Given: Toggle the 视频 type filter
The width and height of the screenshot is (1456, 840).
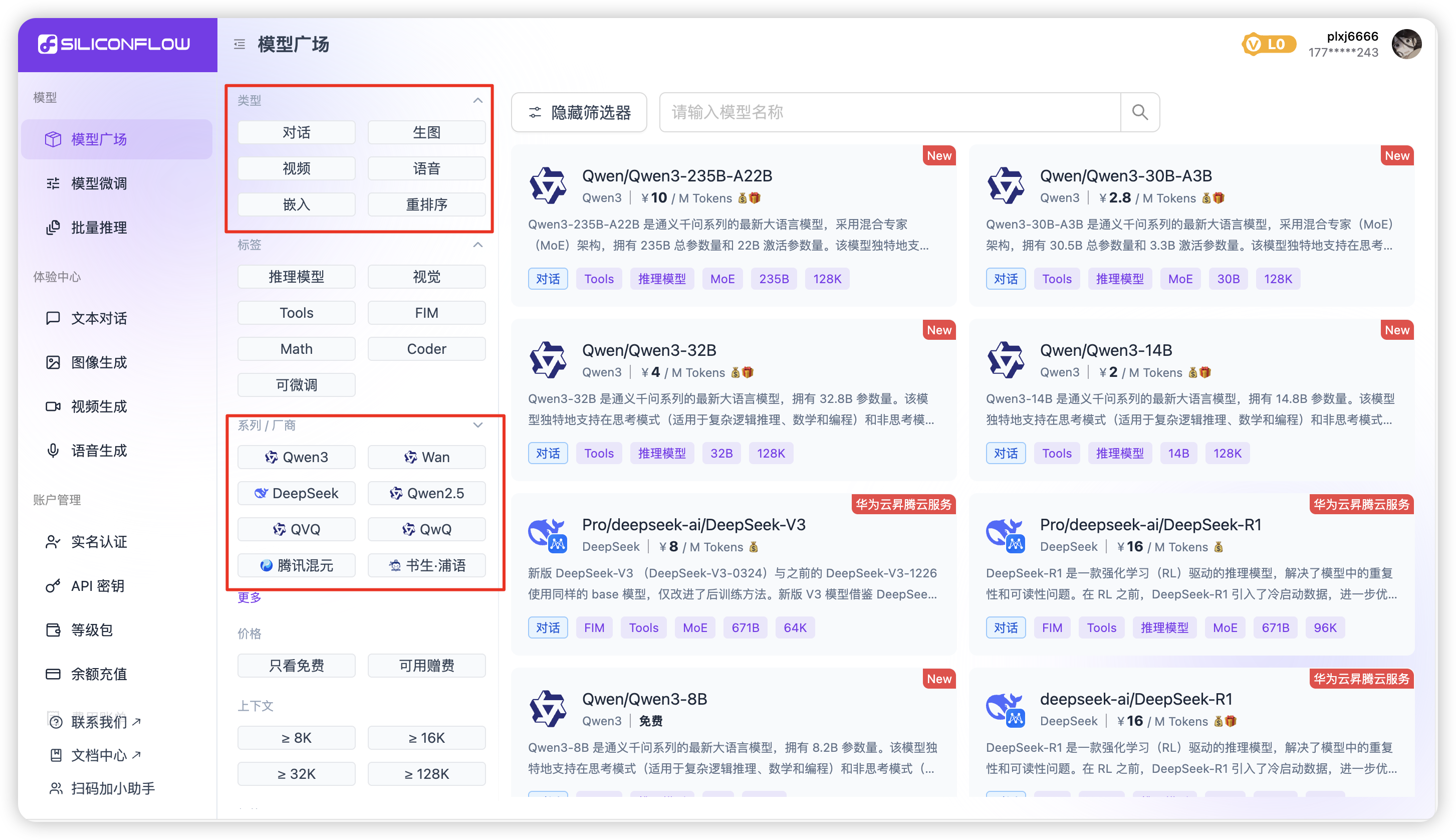Looking at the screenshot, I should point(297,168).
